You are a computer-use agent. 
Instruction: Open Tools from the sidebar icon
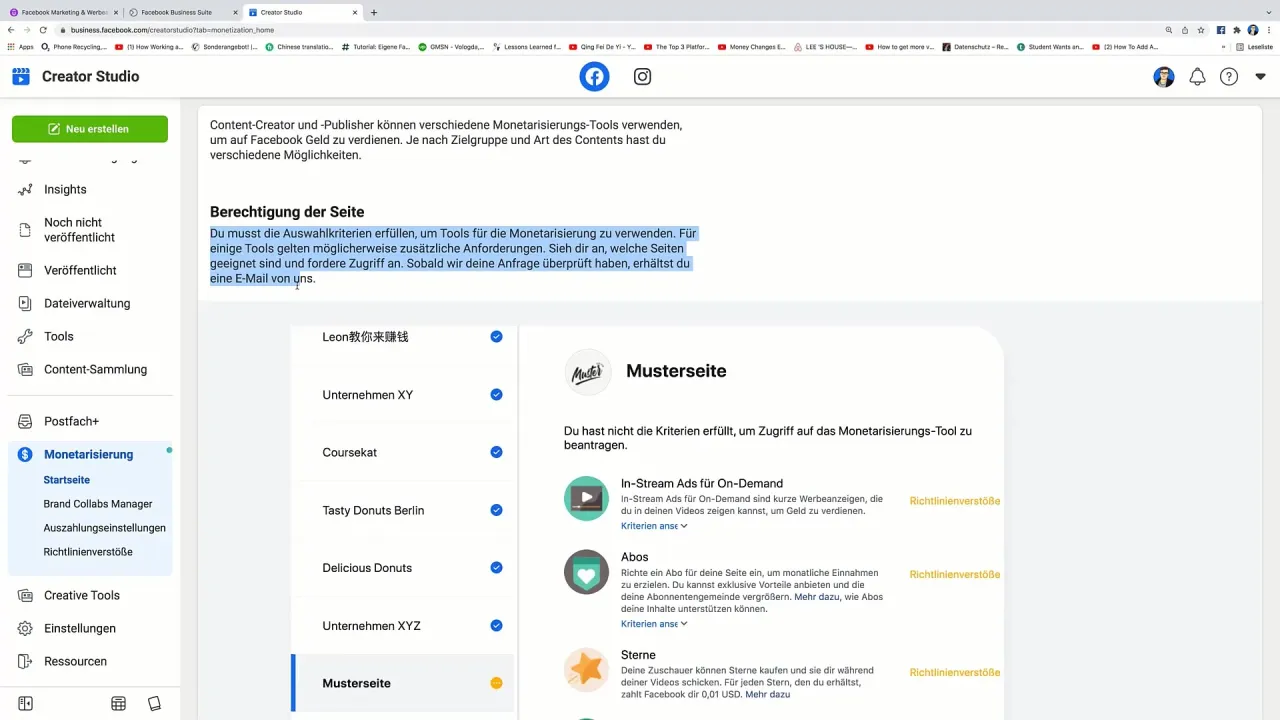coord(26,336)
